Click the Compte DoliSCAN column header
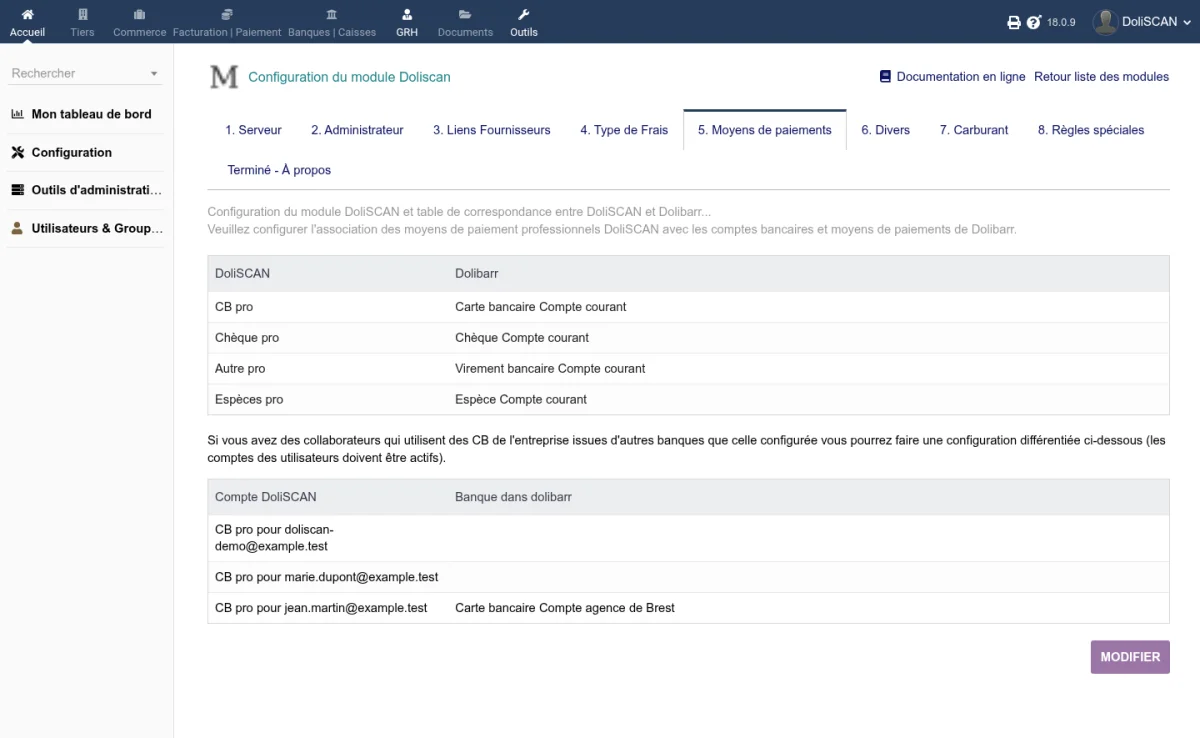Screen dimensions: 1200x738 point(266,496)
